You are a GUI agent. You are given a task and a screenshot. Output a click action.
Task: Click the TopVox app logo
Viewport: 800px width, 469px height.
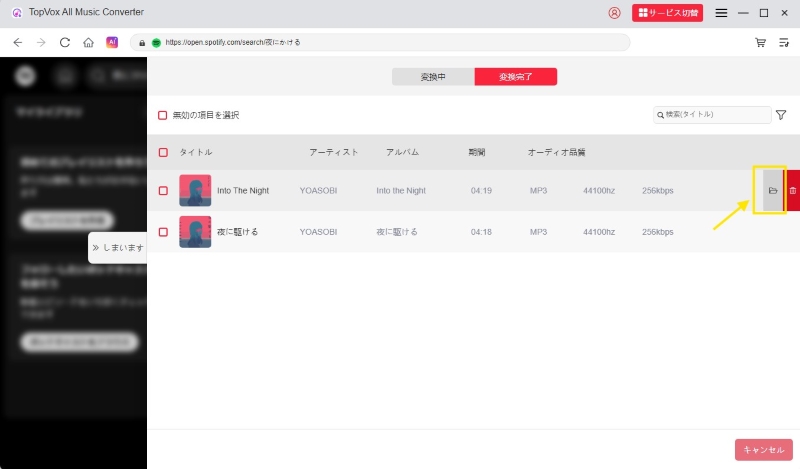click(17, 13)
